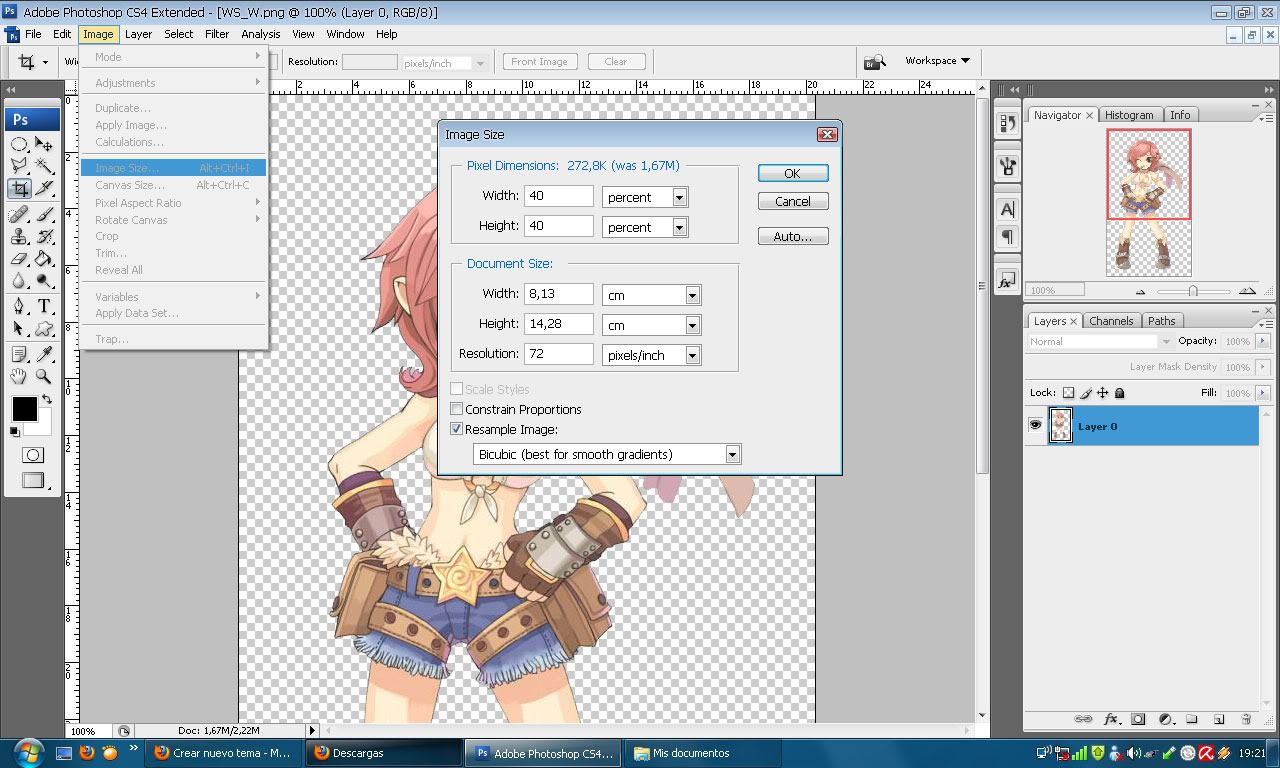Click the foreground color black swatch
Screen dimensions: 1280x768
[24, 408]
